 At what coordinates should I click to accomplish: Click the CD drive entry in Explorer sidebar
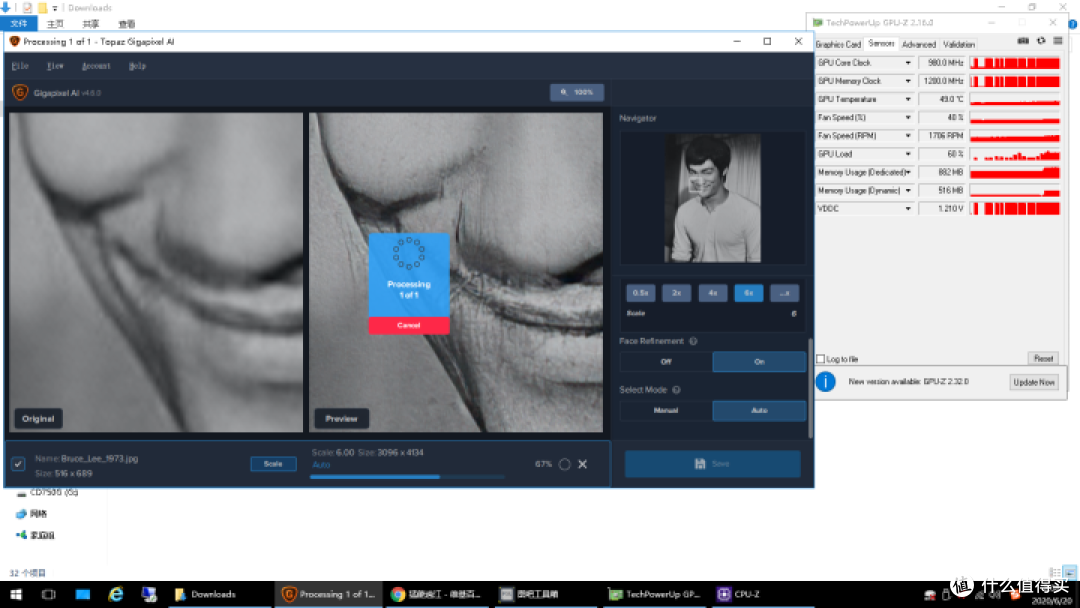point(48,492)
